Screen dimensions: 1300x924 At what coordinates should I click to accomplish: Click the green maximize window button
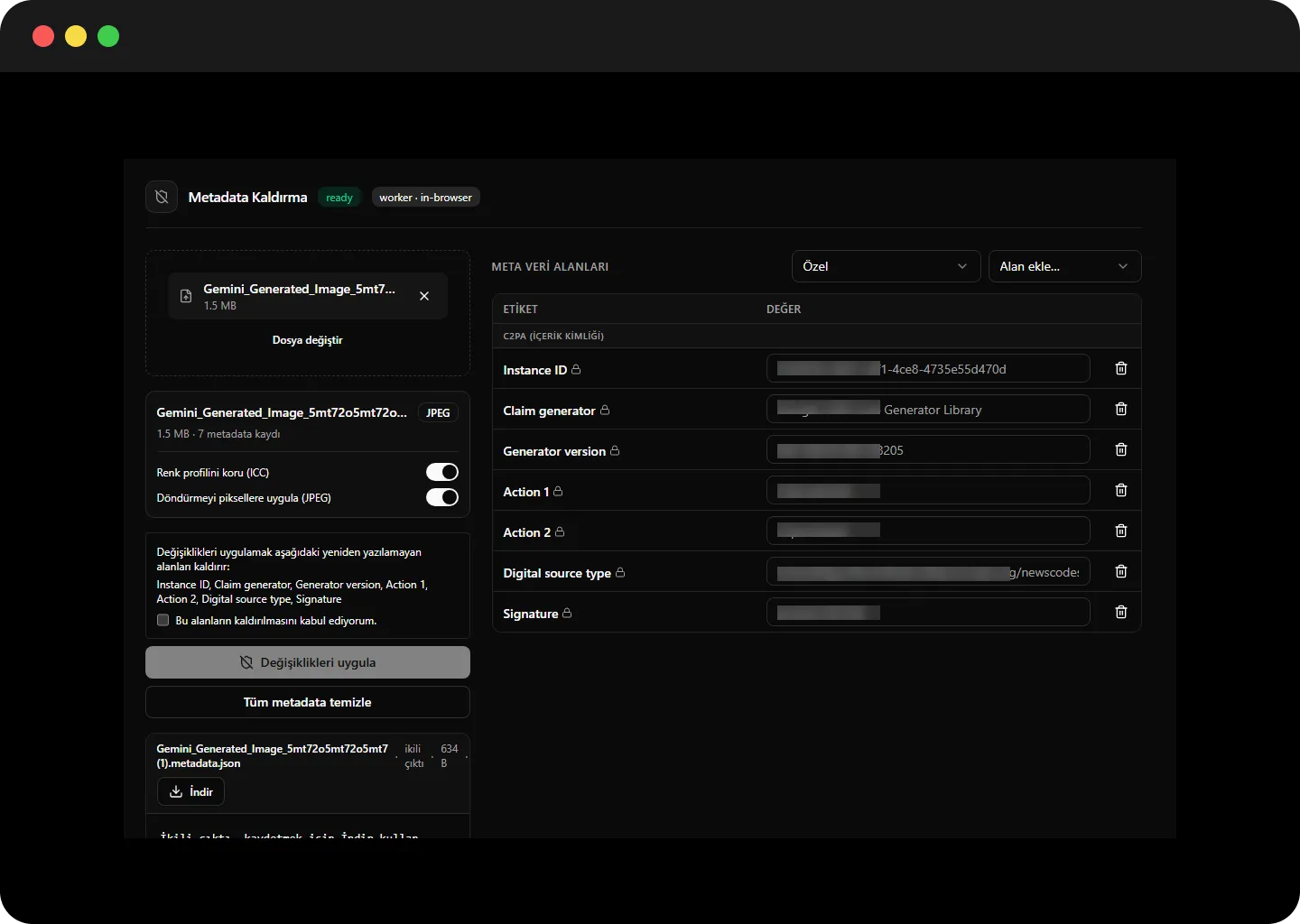108,36
